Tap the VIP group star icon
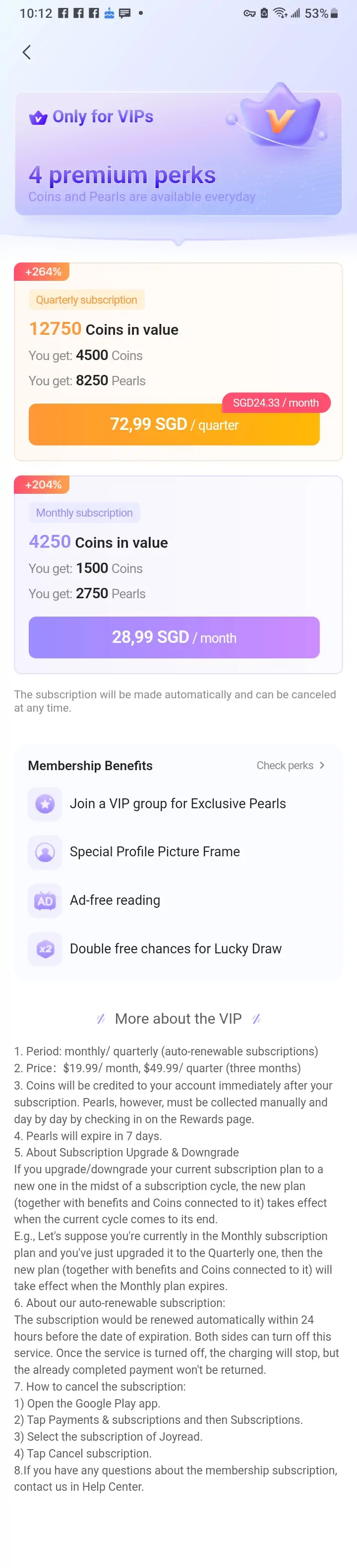The width and height of the screenshot is (357, 1568). (45, 803)
